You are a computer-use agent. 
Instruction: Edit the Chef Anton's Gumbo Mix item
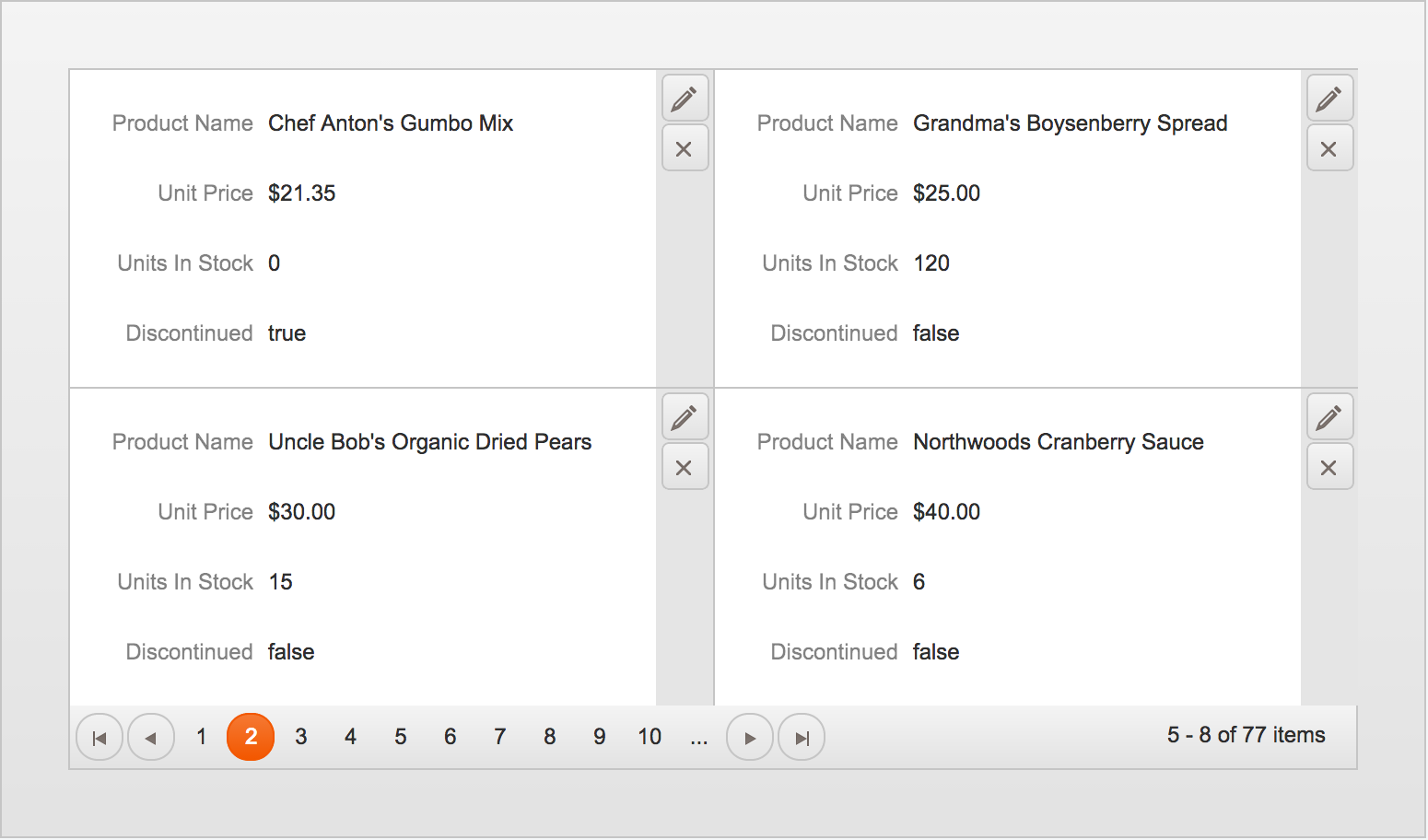685,99
